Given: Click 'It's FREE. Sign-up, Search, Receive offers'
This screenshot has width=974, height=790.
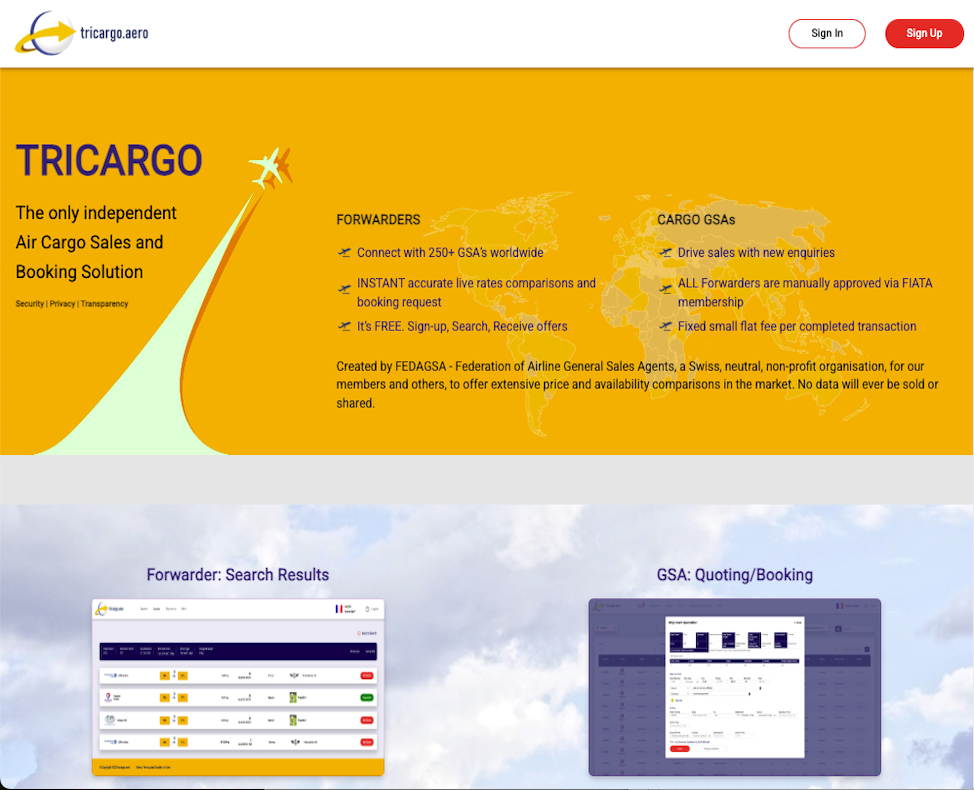Looking at the screenshot, I should click(x=462, y=327).
